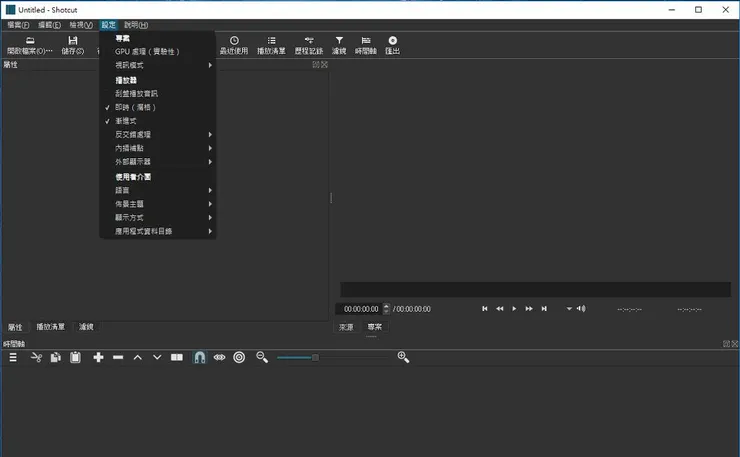Open player zoom dropdown arrow beside volume
Image resolution: width=740 pixels, height=457 pixels.
coord(569,309)
